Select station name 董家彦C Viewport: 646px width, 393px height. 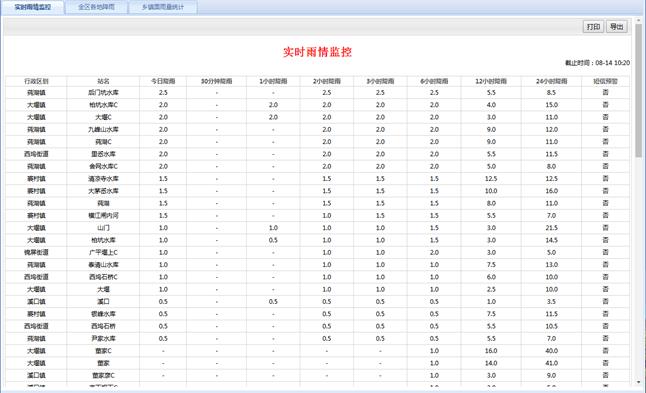coord(103,375)
